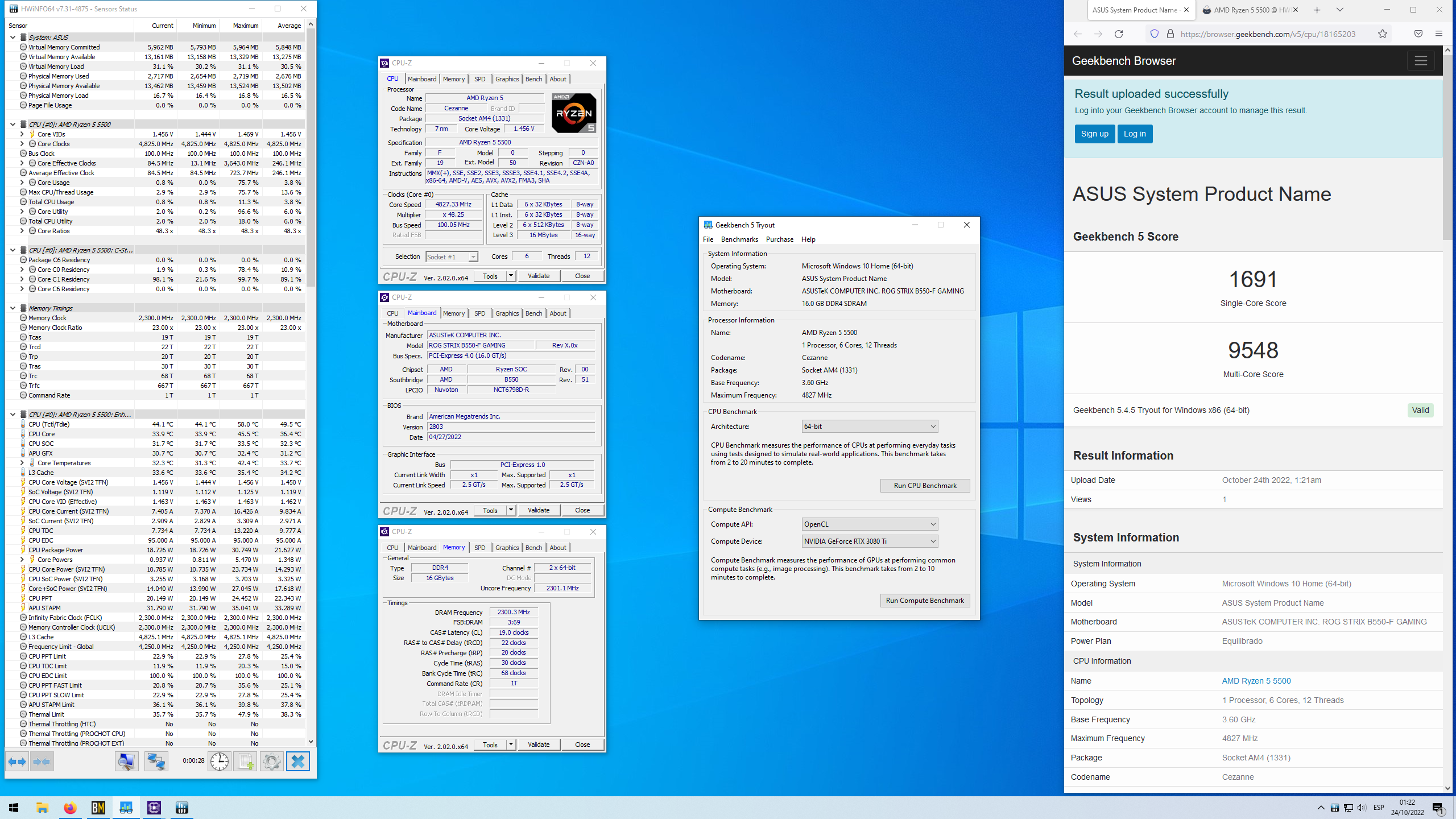Image resolution: width=1456 pixels, height=819 pixels.
Task: Click tracking protection shield in address bar
Action: (x=1155, y=34)
